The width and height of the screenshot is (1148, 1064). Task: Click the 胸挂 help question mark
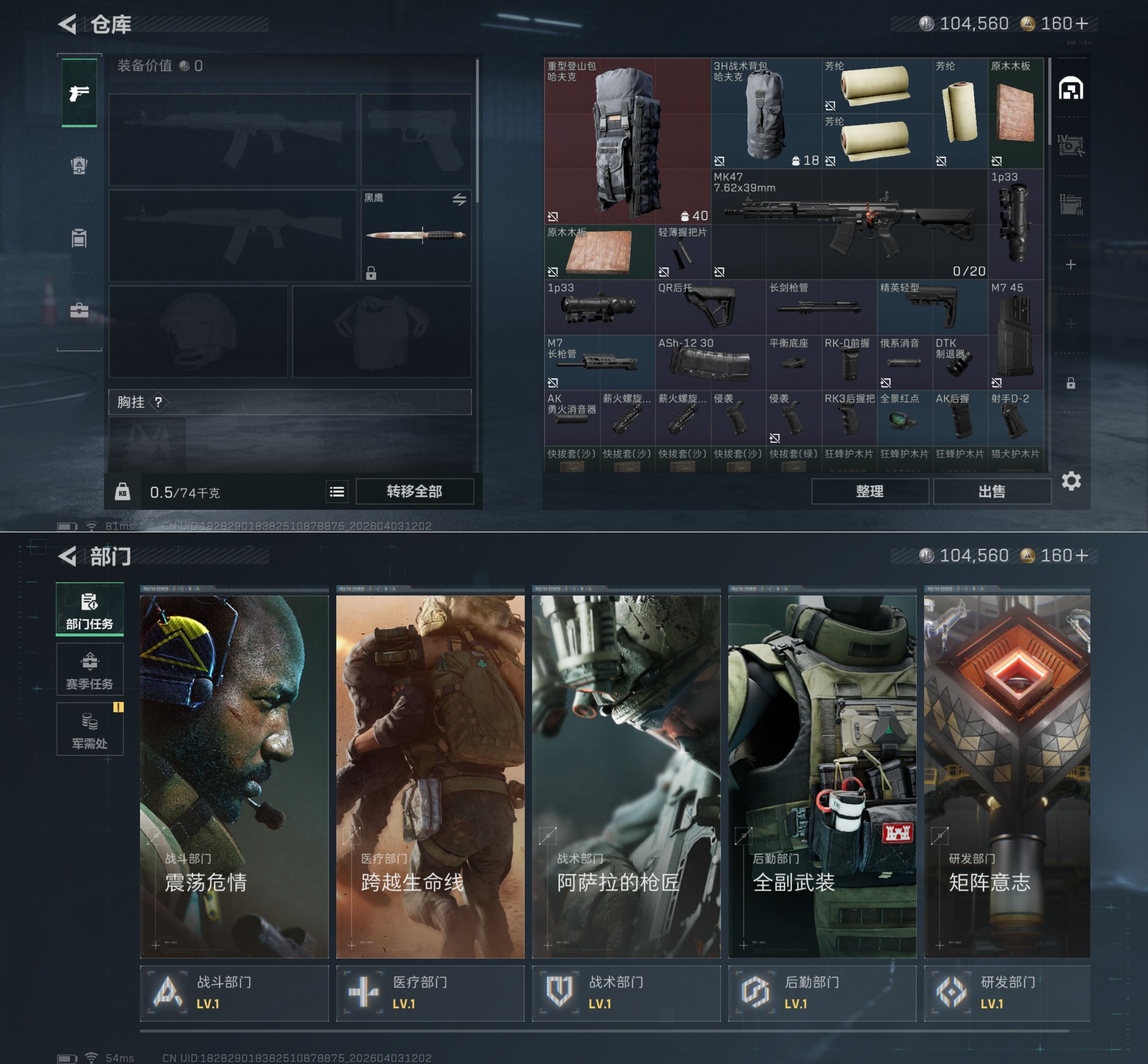158,402
